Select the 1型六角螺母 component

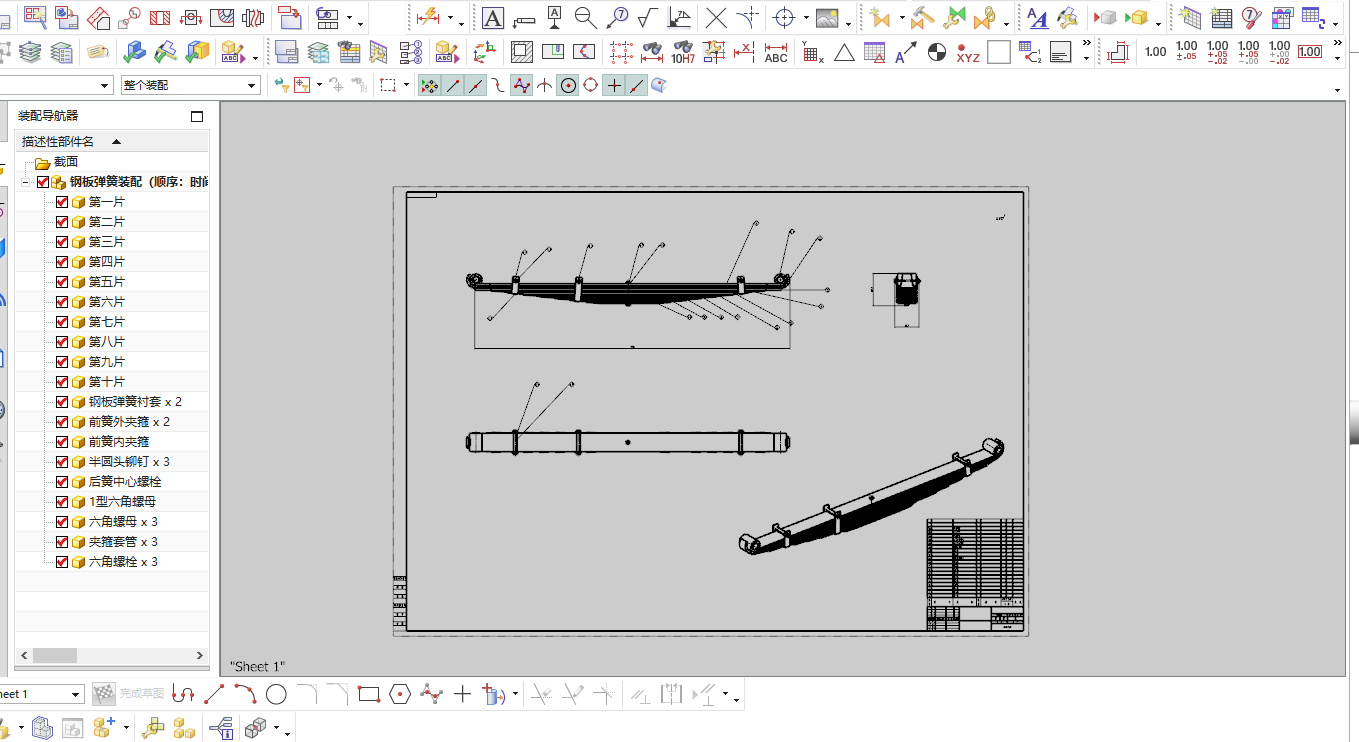coord(122,502)
